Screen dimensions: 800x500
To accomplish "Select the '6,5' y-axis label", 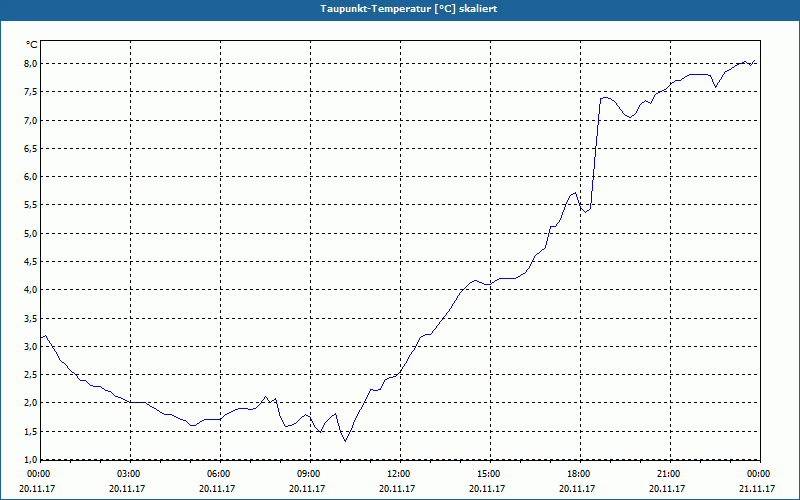I will coord(31,148).
